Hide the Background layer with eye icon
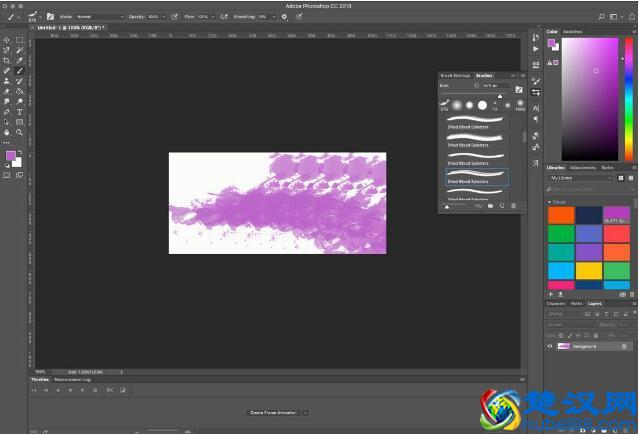This screenshot has height=434, width=639. point(550,346)
